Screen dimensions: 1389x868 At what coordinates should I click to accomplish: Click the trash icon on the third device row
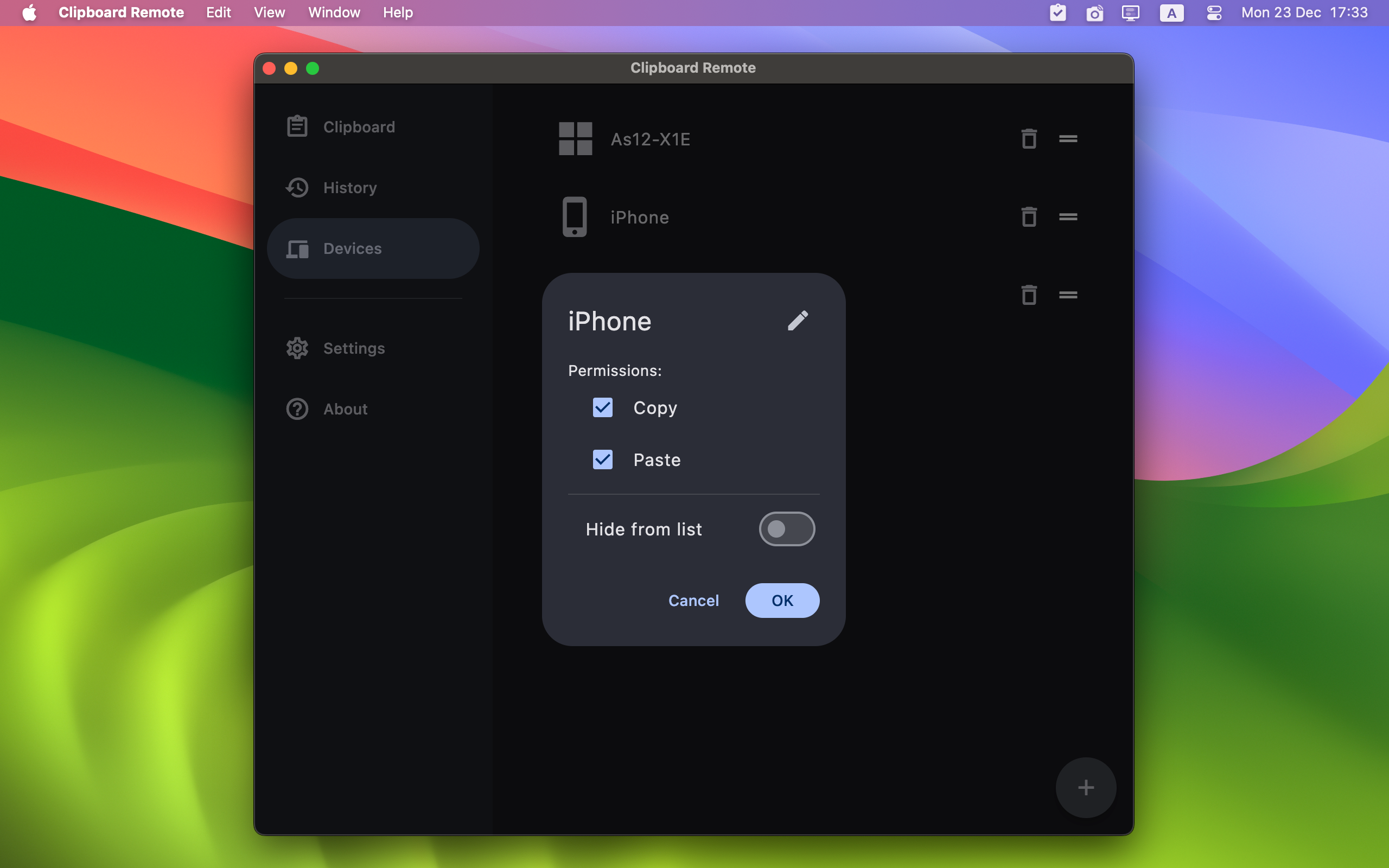click(x=1029, y=295)
